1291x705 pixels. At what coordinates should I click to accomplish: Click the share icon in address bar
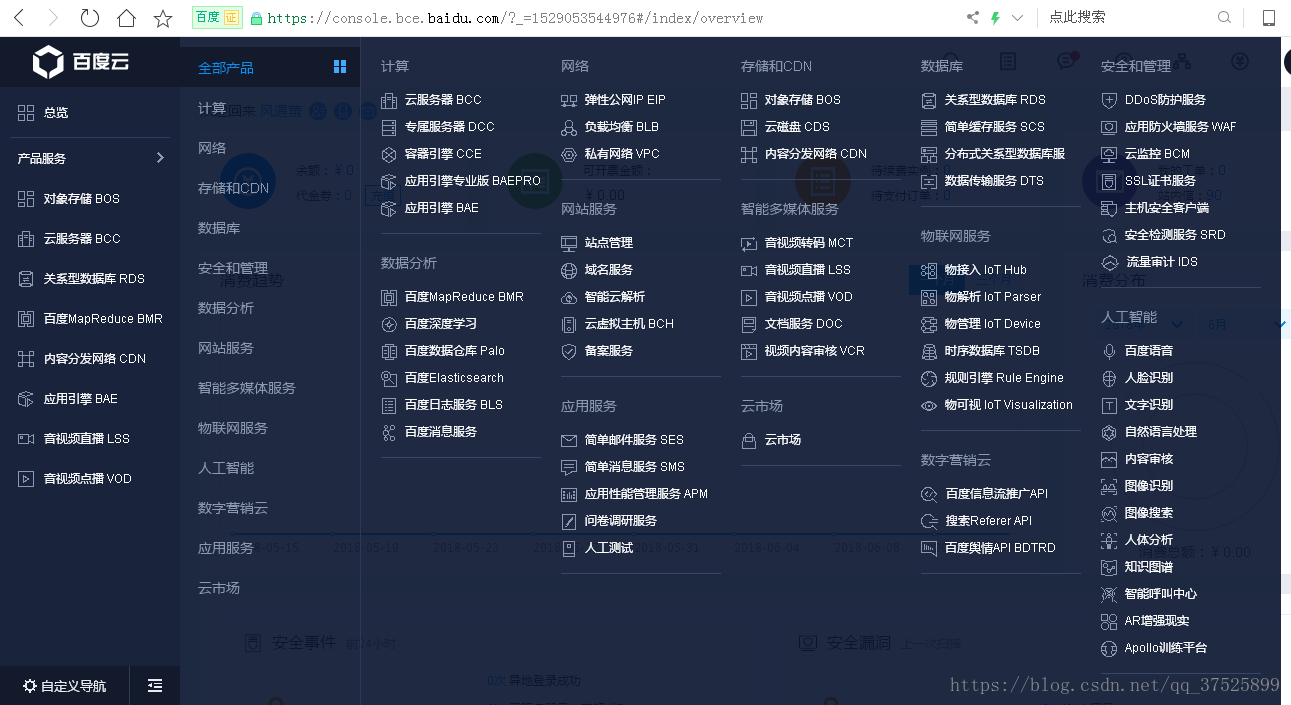click(973, 18)
